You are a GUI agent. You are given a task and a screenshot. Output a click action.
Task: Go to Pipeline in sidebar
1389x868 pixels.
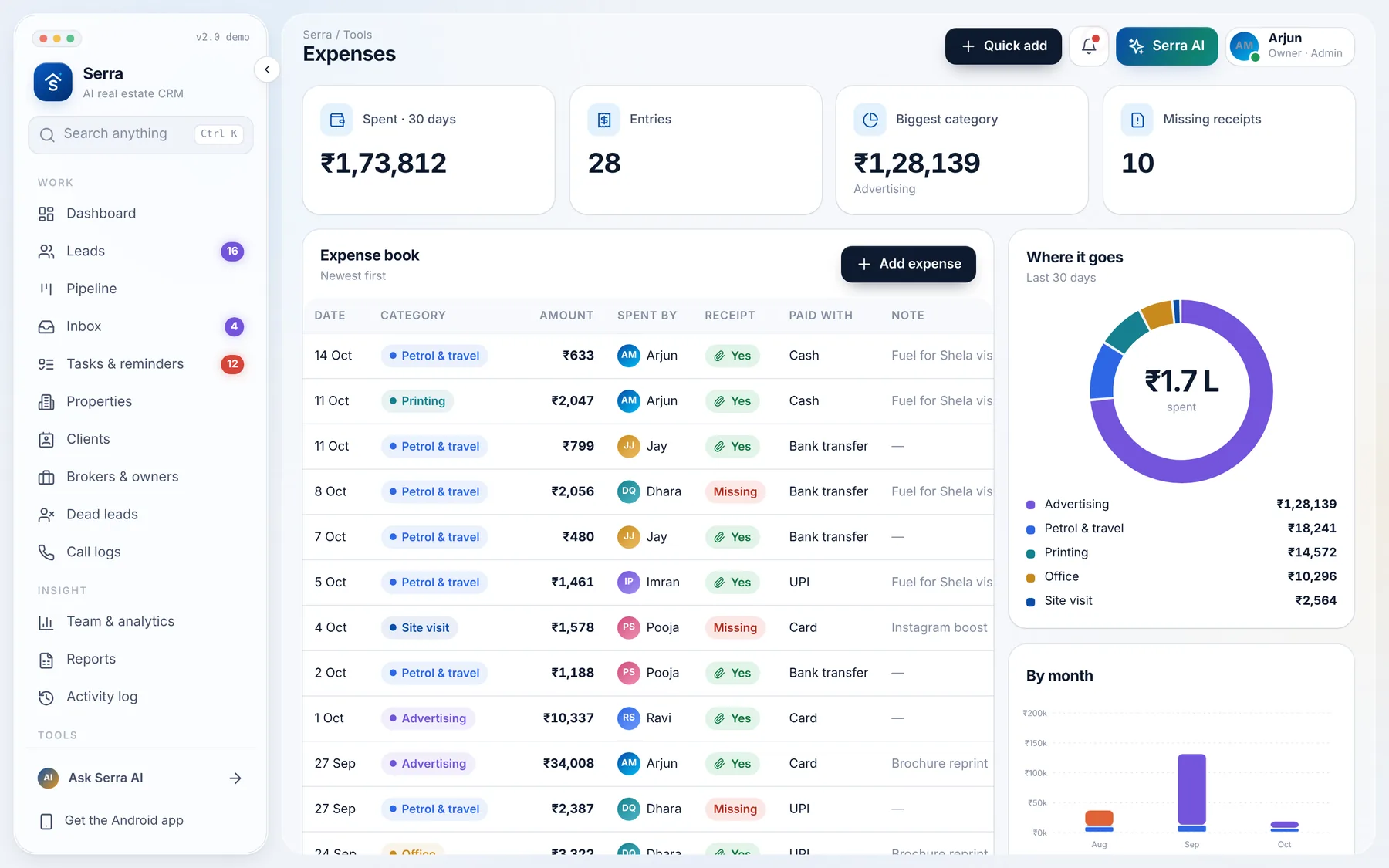click(x=140, y=289)
